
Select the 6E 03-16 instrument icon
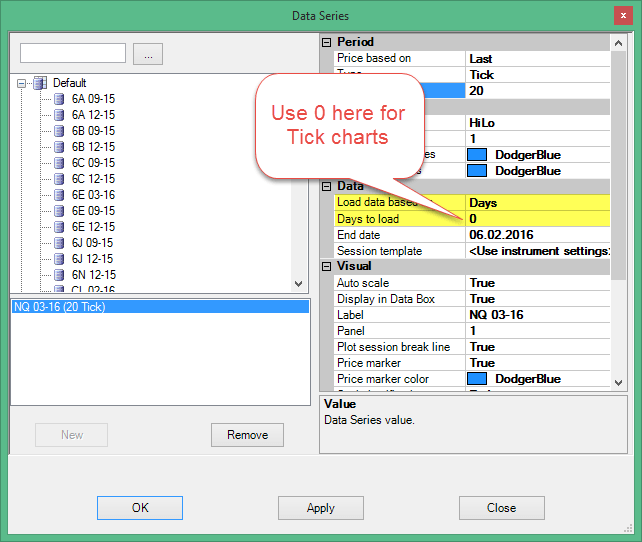pos(59,195)
